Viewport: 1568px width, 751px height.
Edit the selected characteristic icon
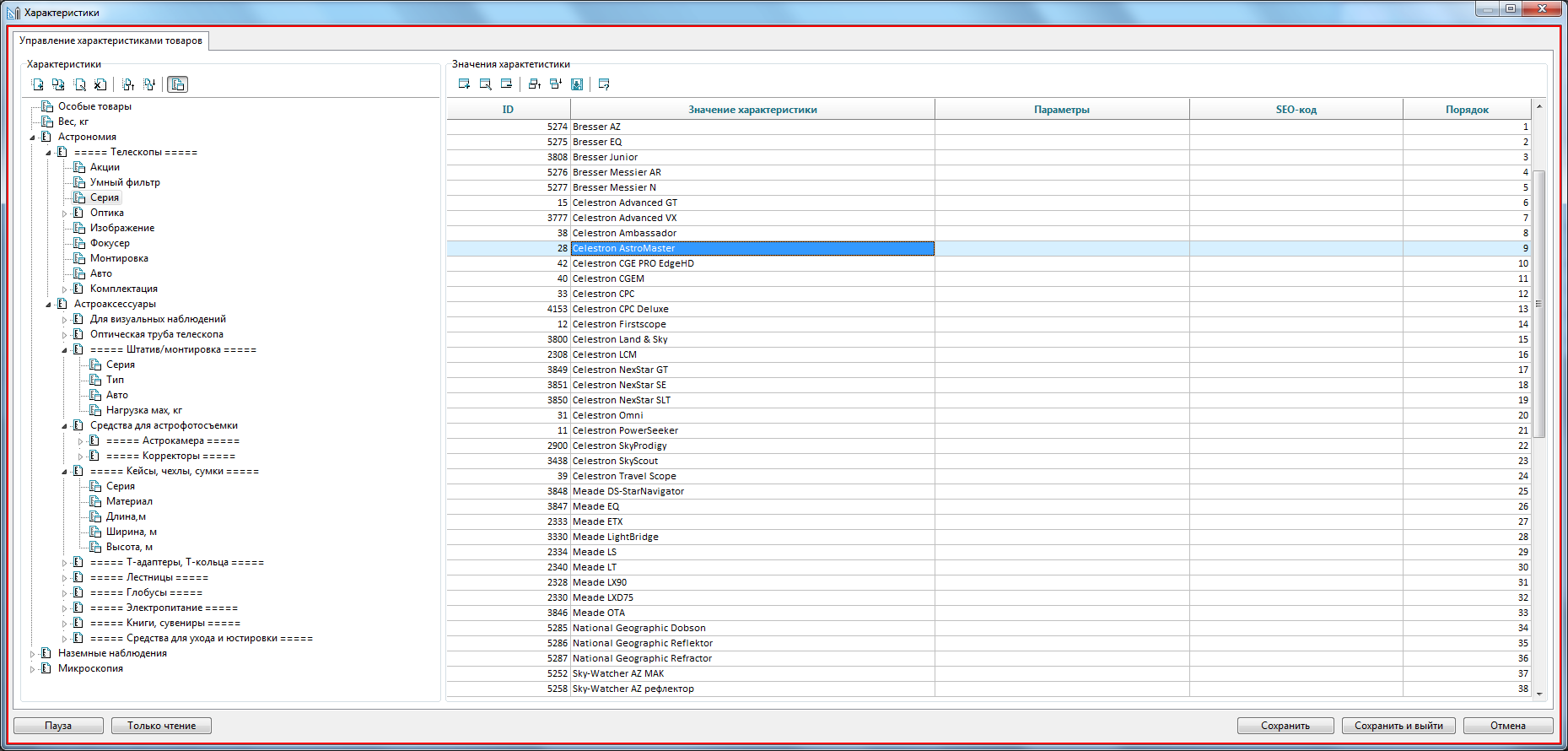pos(80,84)
